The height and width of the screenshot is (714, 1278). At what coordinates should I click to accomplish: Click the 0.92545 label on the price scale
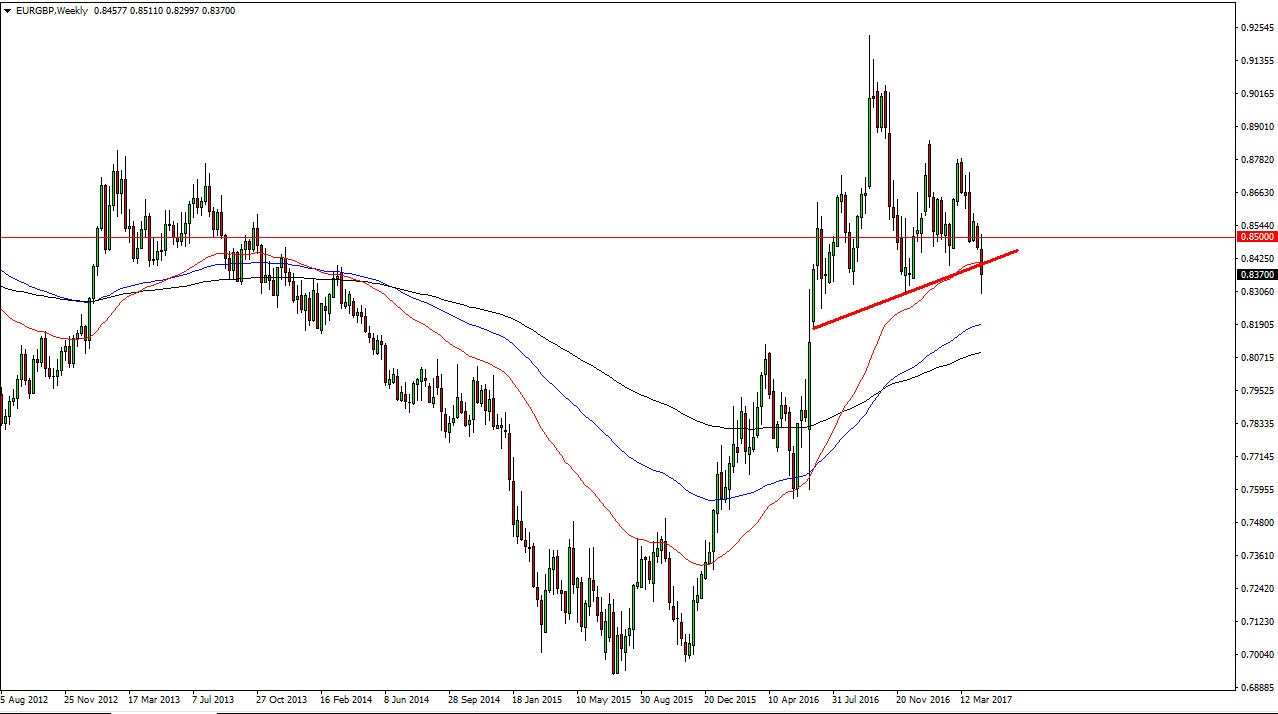[x=1256, y=28]
